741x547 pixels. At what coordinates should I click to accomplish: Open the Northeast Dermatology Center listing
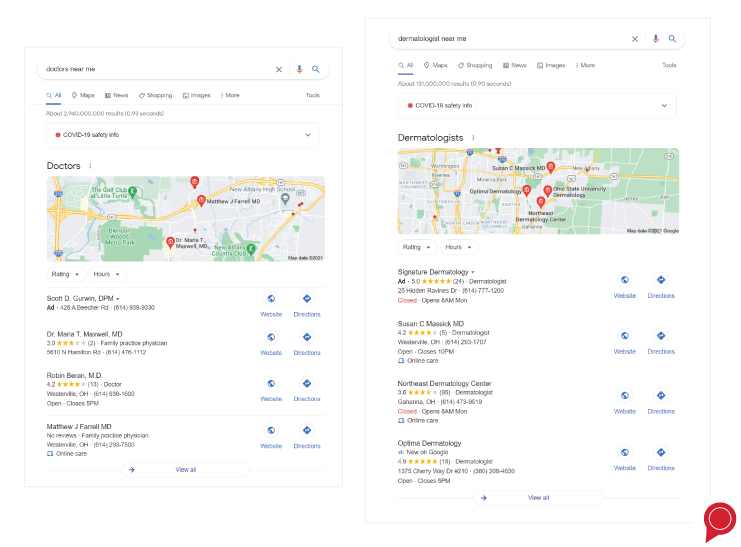[x=444, y=383]
